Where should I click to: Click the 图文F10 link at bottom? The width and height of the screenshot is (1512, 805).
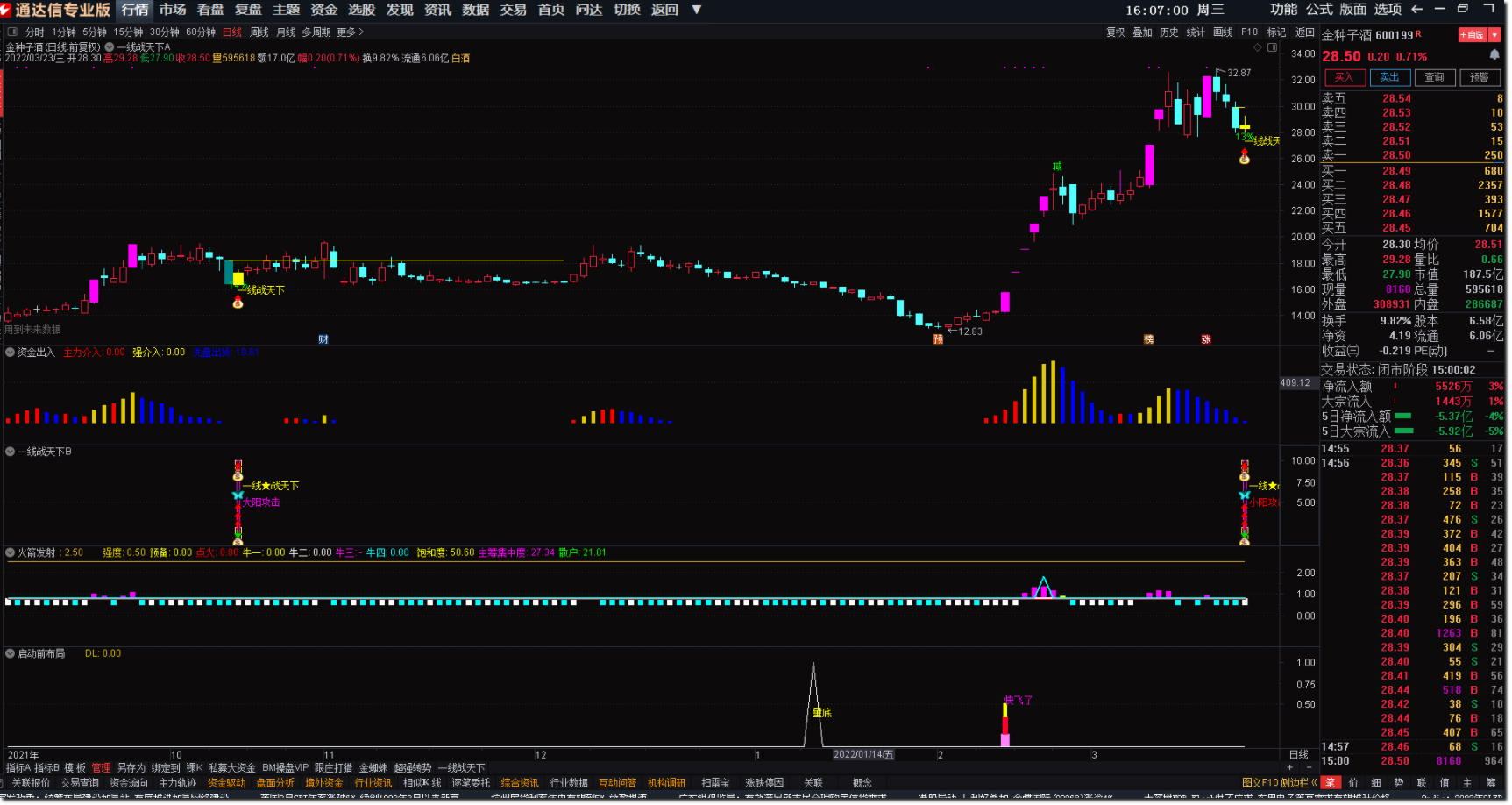[1260, 782]
